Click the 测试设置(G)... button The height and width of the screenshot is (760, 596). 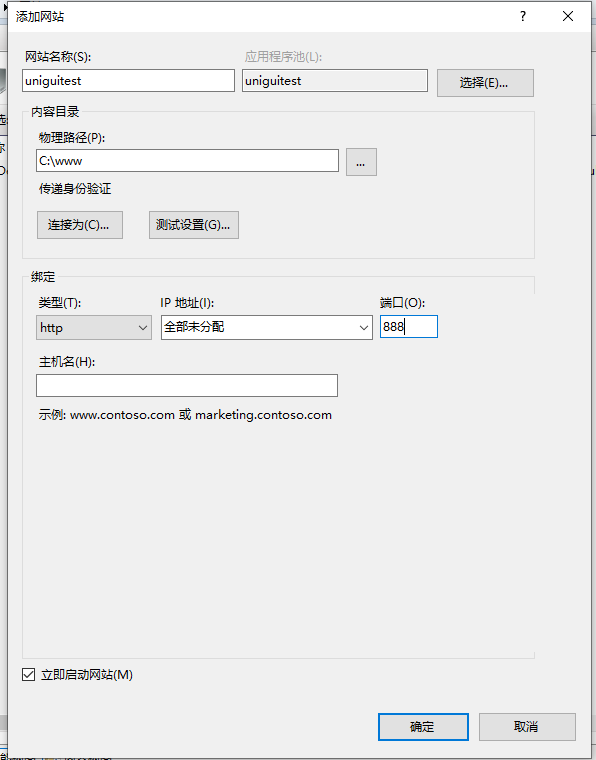click(x=194, y=225)
